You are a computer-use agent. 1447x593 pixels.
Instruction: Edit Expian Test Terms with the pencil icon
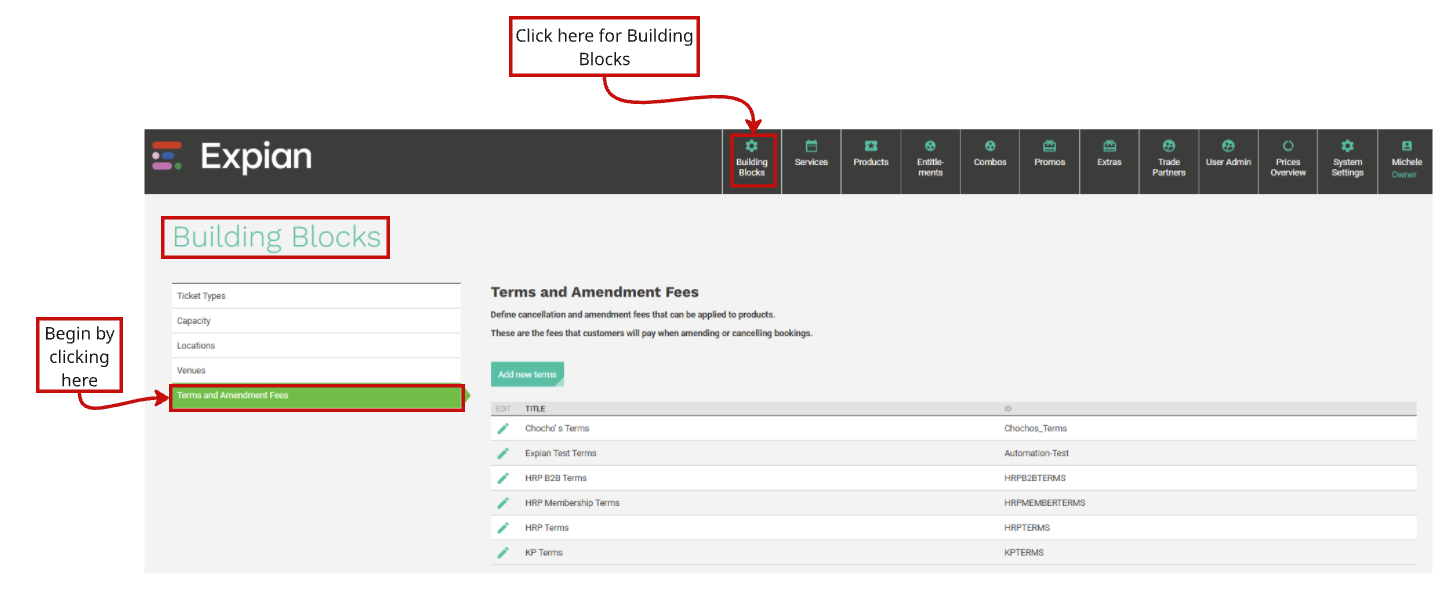pyautogui.click(x=503, y=453)
